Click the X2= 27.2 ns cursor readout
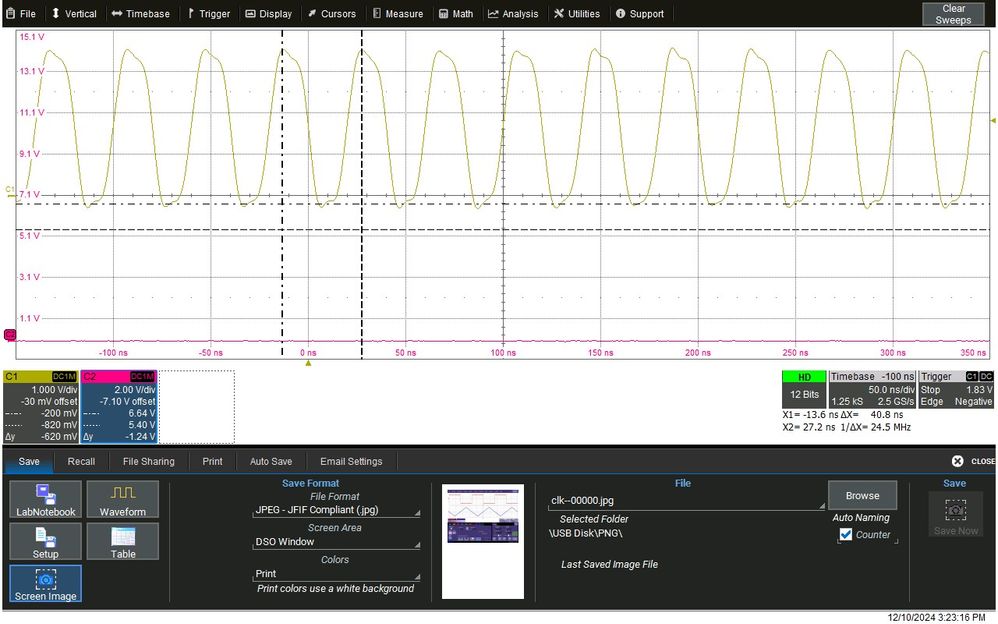998x624 pixels. coord(809,427)
